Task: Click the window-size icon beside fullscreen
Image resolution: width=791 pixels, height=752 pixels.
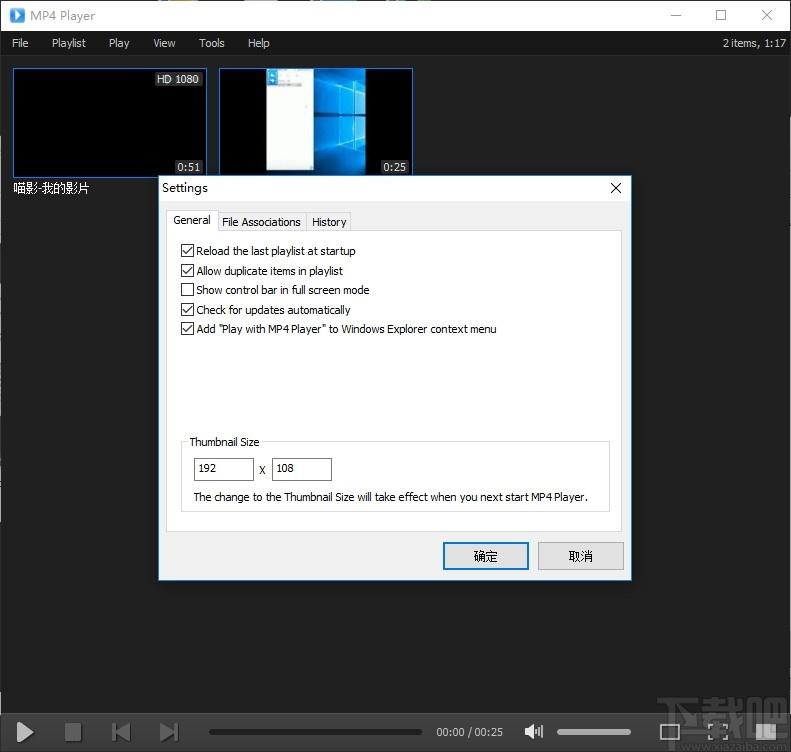Action: point(670,731)
